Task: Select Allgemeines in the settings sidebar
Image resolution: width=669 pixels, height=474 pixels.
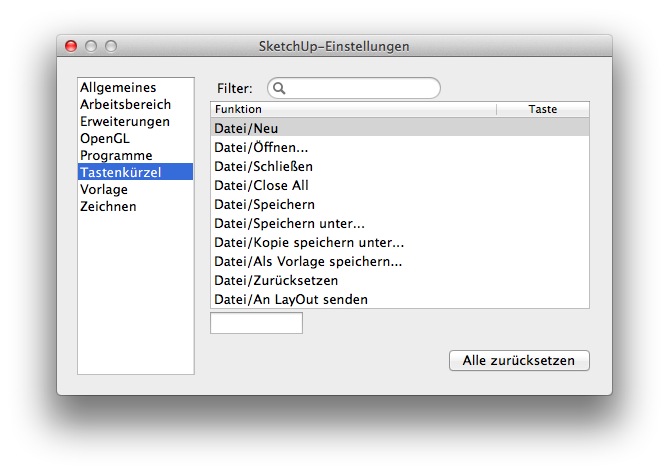Action: click(118, 88)
